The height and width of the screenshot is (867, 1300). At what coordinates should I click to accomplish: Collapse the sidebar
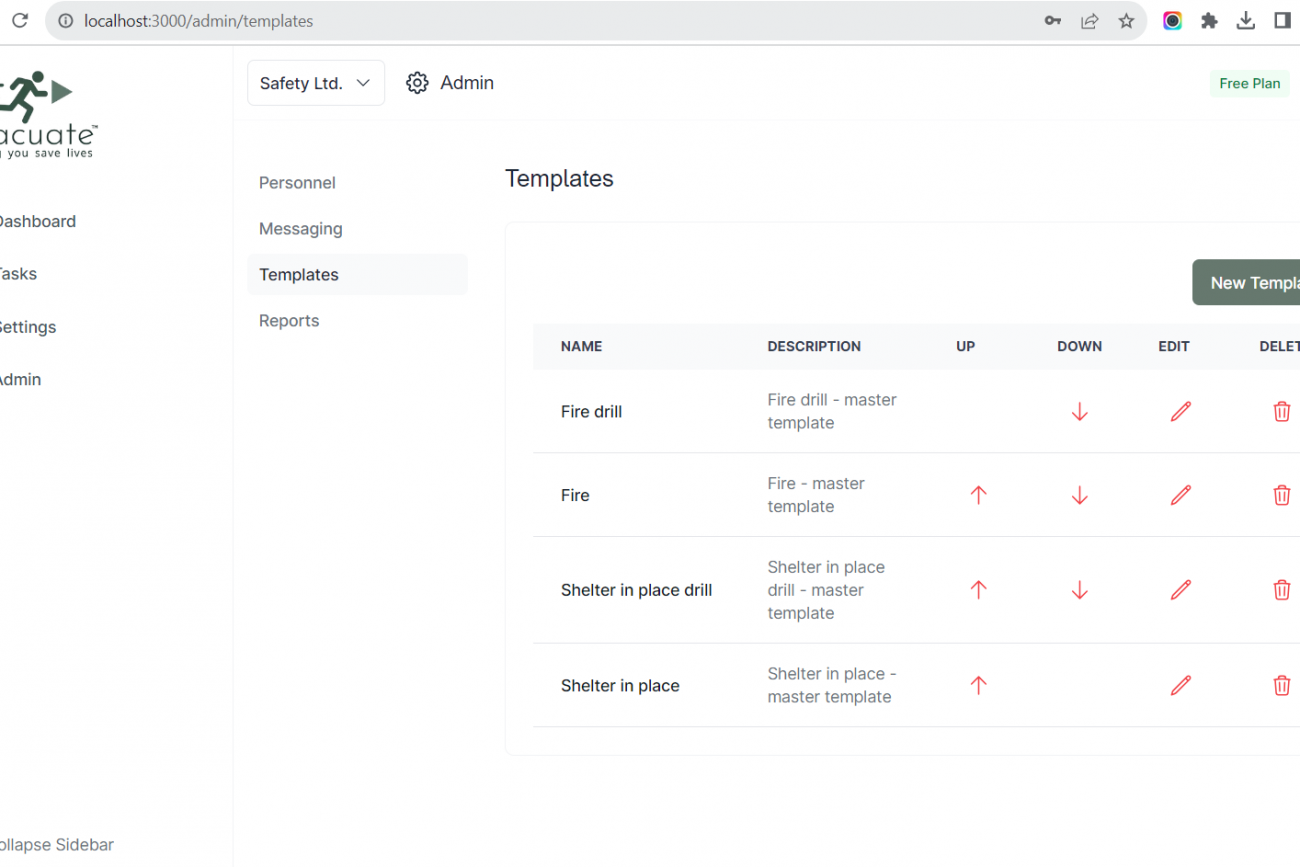pyautogui.click(x=56, y=845)
